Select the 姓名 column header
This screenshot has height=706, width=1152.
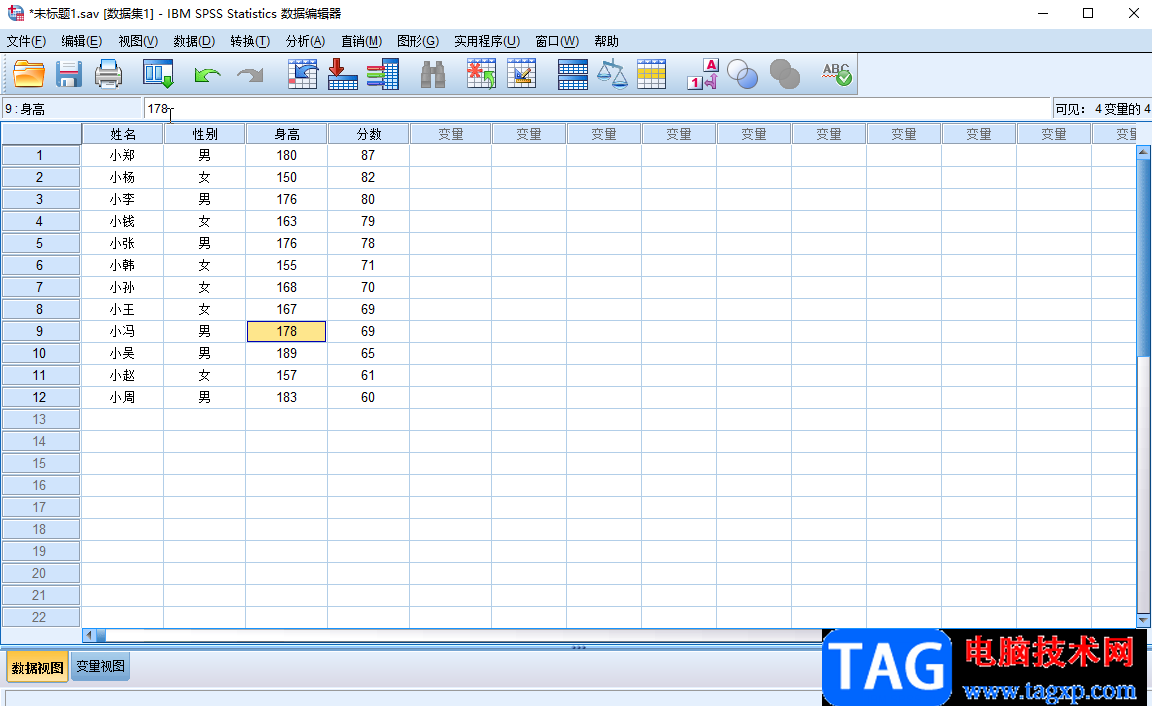(123, 134)
